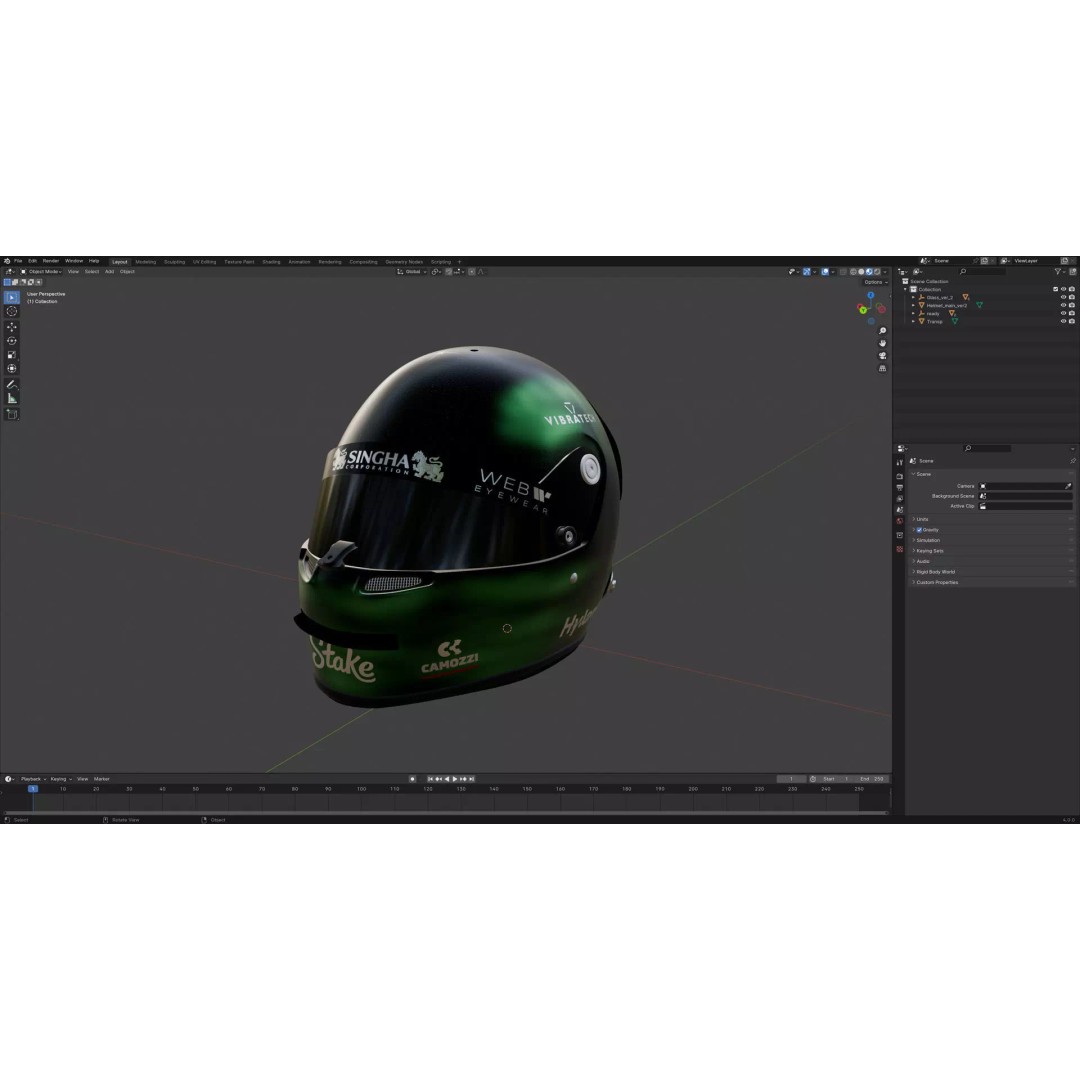
Task: Jump to the timeline start frame button
Action: point(430,779)
